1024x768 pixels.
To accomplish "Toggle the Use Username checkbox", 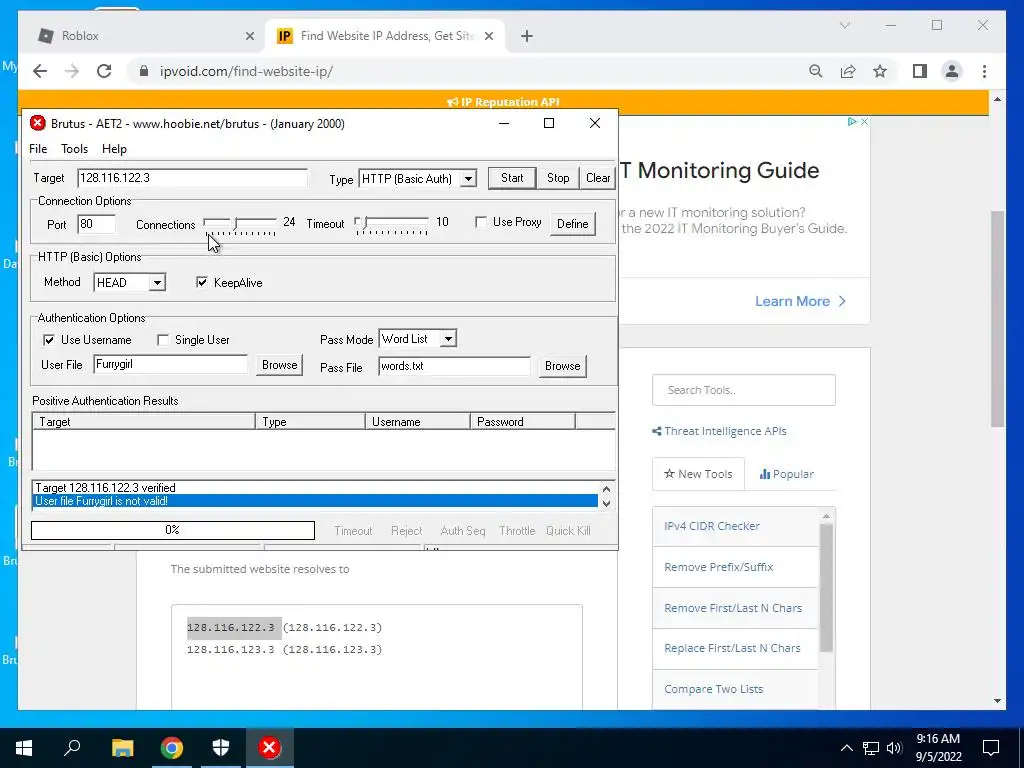I will [x=49, y=340].
